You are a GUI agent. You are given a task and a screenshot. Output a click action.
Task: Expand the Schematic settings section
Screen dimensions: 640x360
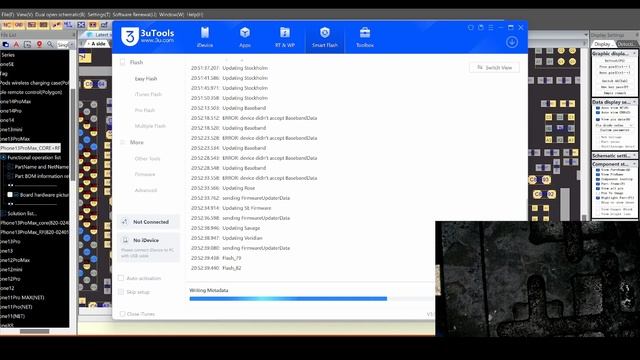[634, 156]
